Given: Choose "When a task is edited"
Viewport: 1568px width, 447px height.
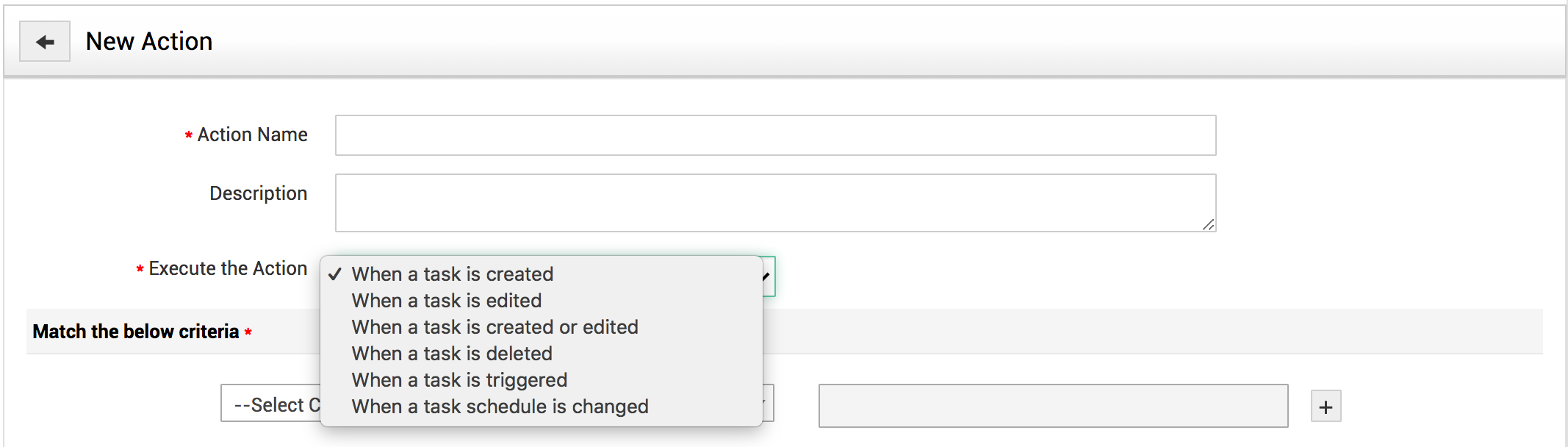Looking at the screenshot, I should pos(446,301).
